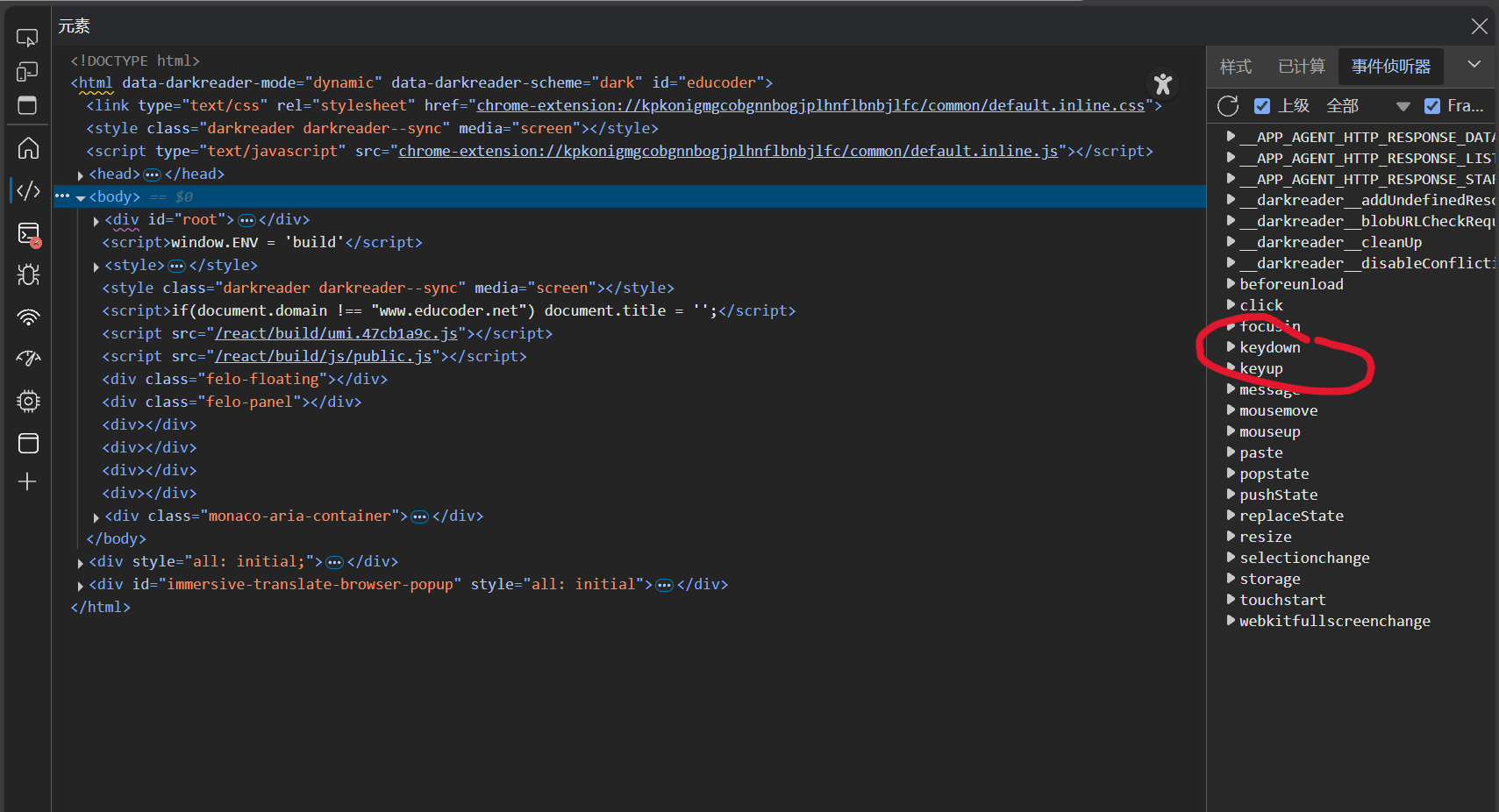Viewport: 1499px width, 812px height.
Task: Expand the immersive-translate-browser-popup div node
Action: [x=81, y=586]
